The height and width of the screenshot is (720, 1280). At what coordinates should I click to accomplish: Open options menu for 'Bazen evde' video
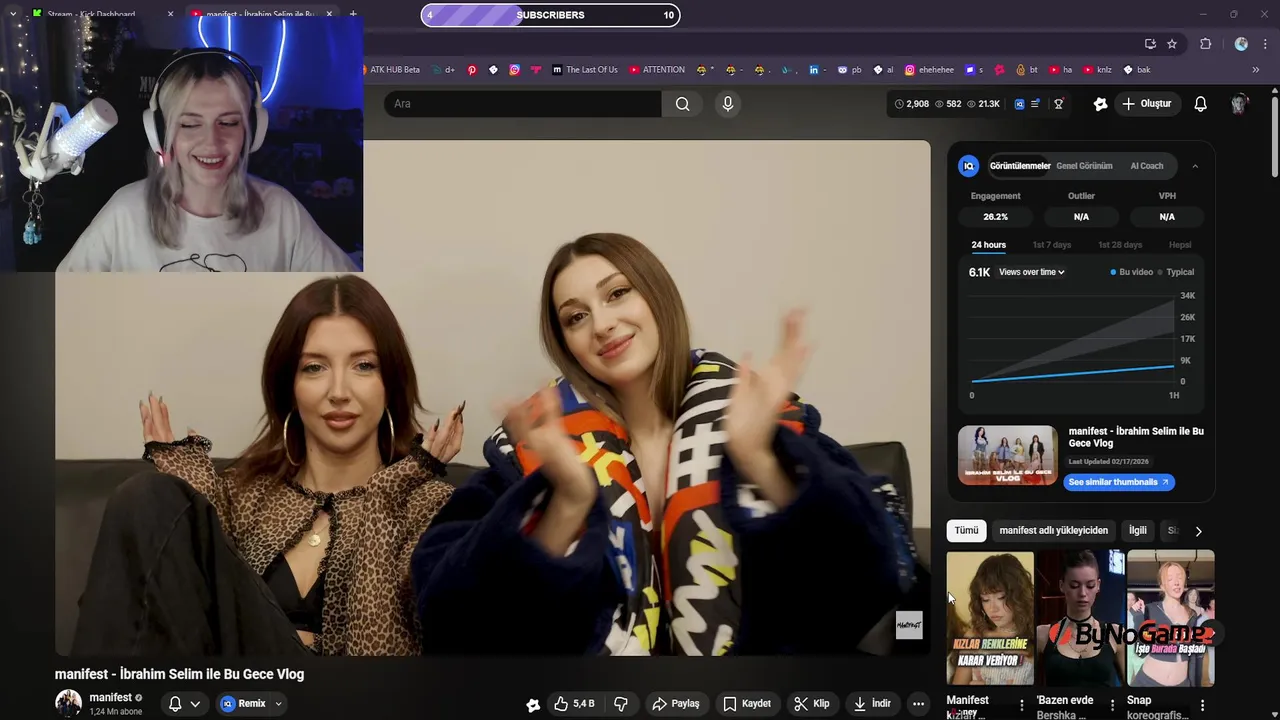pyautogui.click(x=1112, y=706)
